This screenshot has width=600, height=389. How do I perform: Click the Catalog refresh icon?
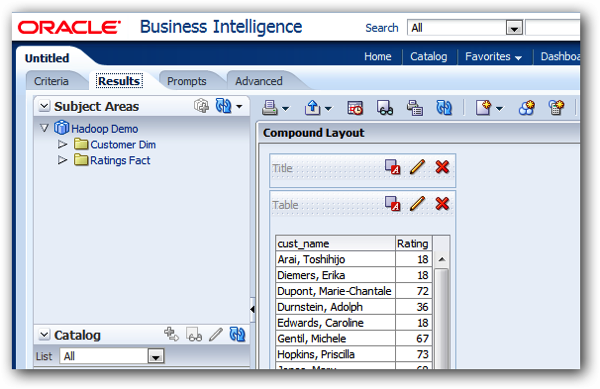point(237,334)
